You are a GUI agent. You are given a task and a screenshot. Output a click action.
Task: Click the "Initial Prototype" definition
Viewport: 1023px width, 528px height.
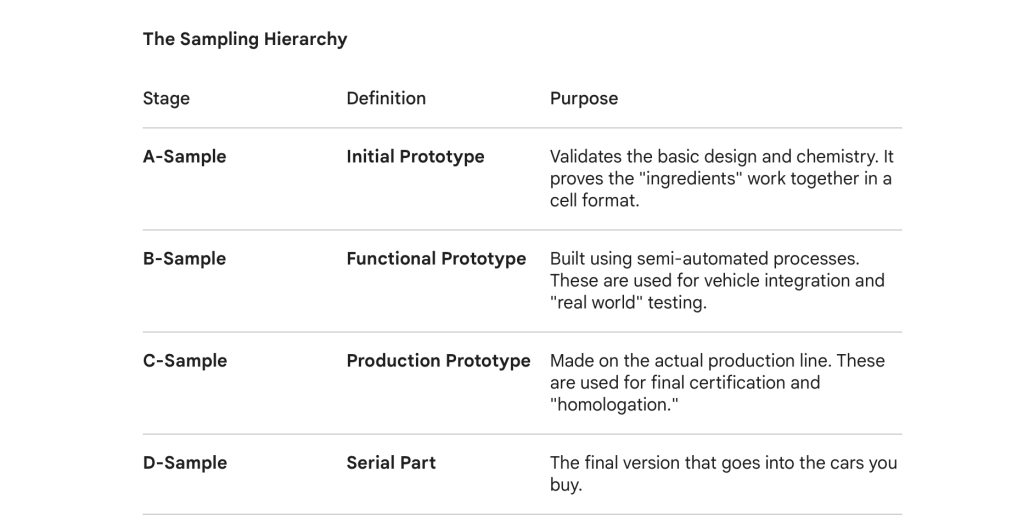(x=415, y=157)
